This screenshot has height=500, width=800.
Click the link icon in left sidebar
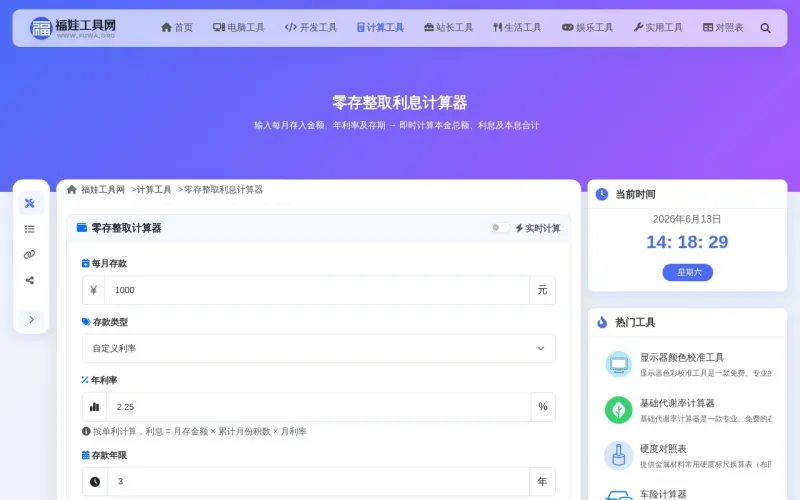[x=30, y=255]
